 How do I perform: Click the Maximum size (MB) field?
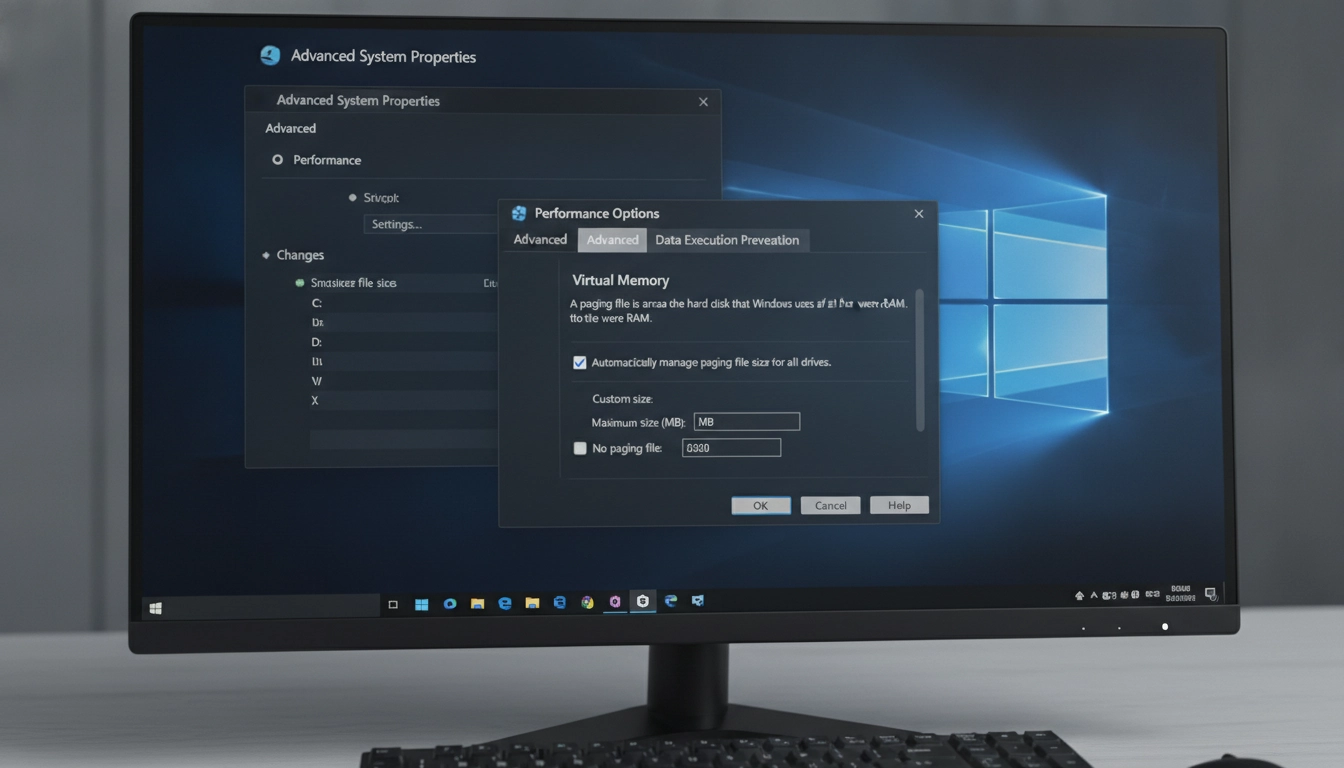[x=746, y=422]
